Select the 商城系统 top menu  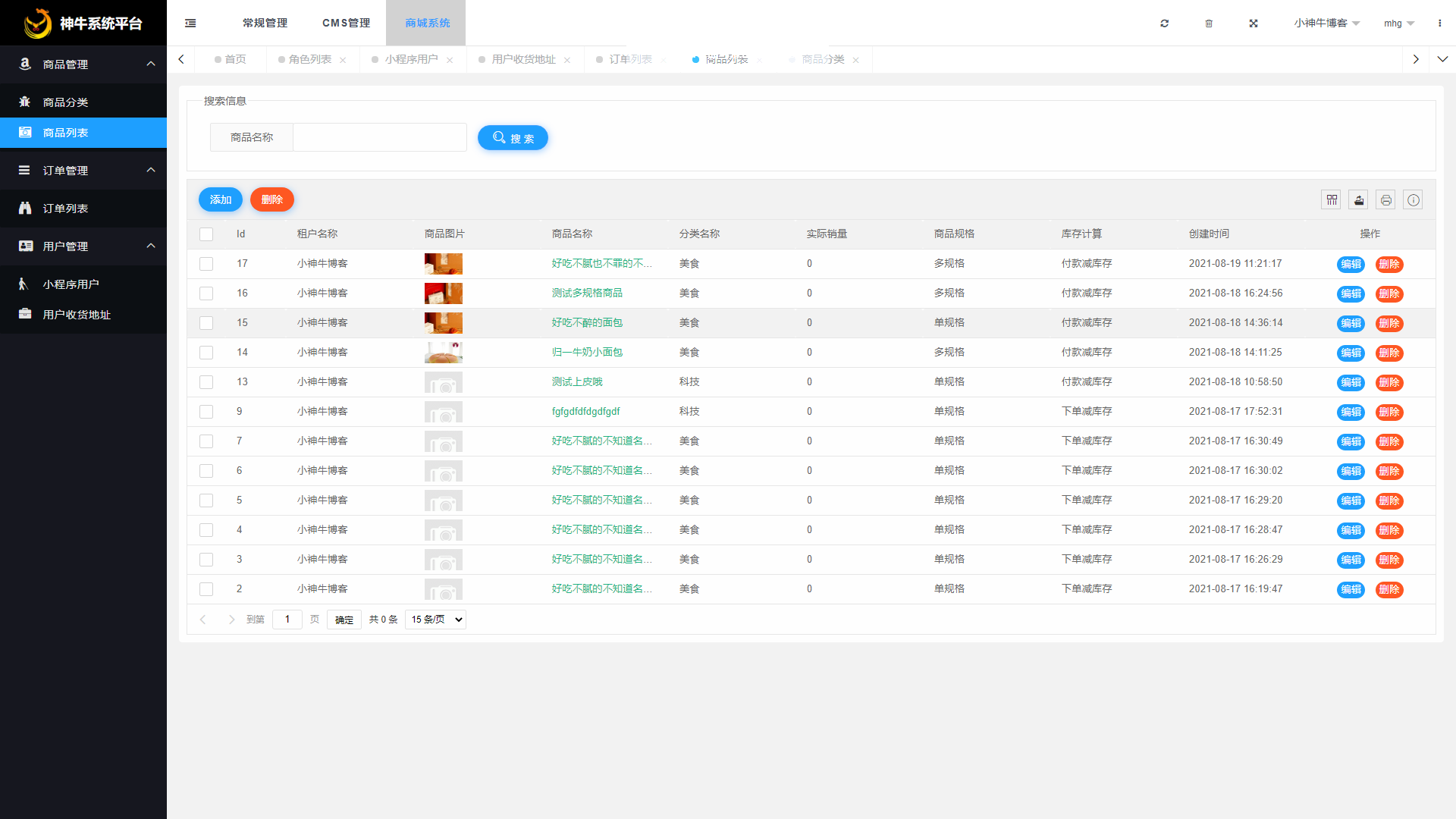[x=427, y=24]
